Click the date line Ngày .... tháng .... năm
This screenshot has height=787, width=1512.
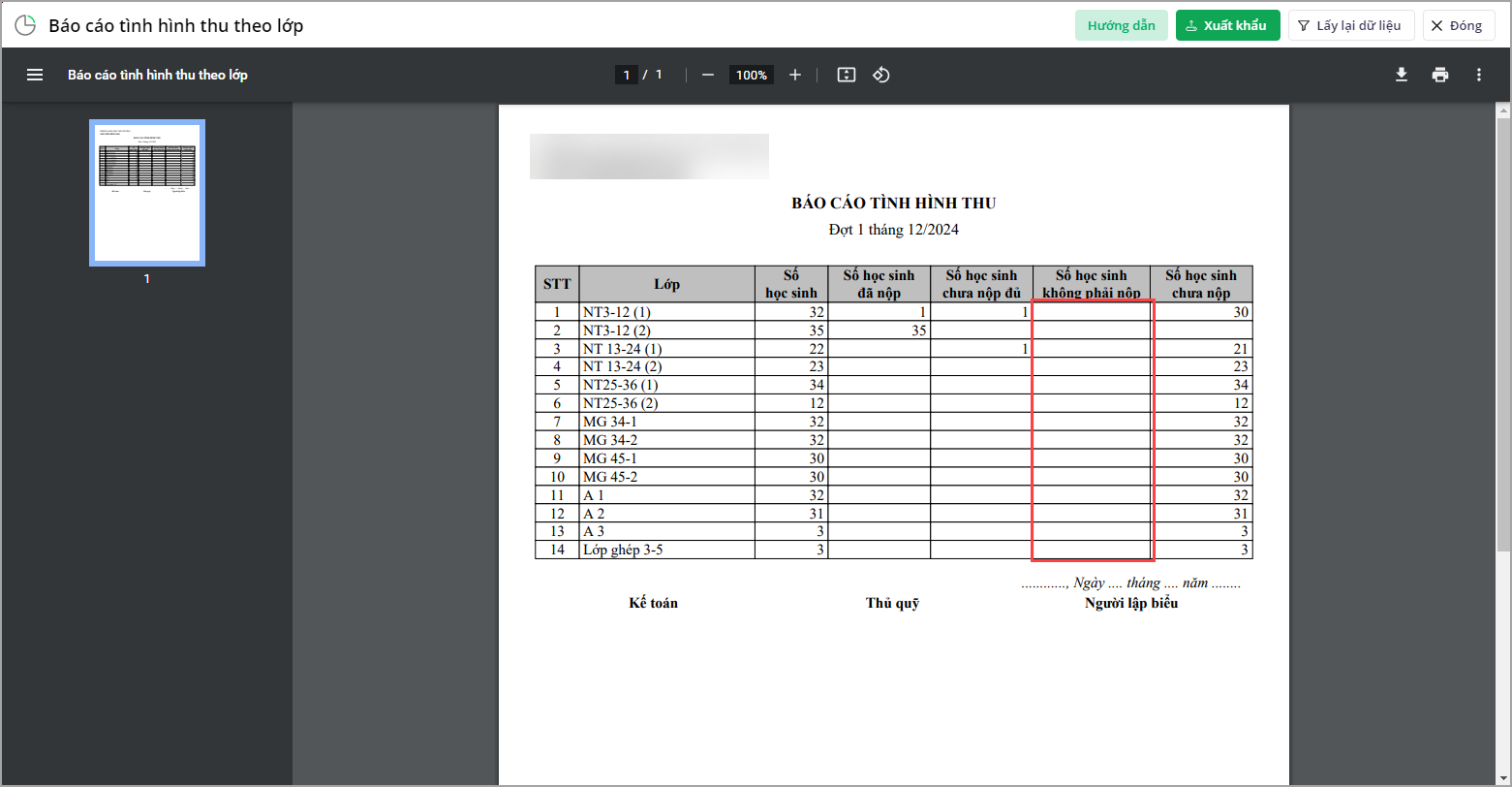click(1130, 583)
